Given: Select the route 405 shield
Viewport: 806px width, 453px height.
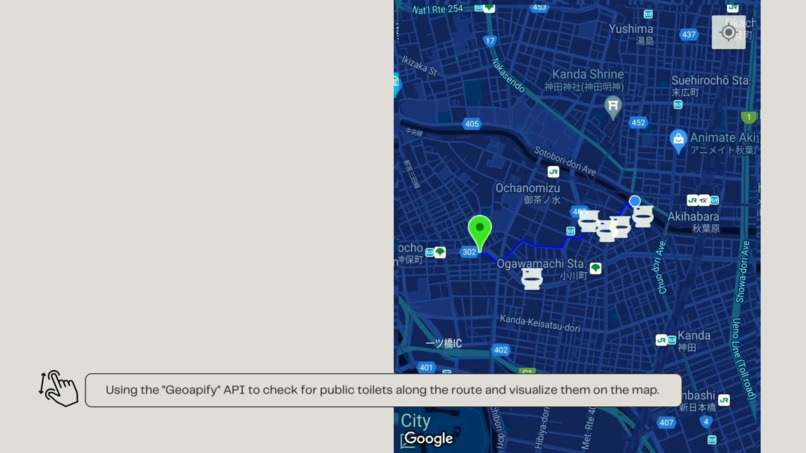Looking at the screenshot, I should 471,123.
